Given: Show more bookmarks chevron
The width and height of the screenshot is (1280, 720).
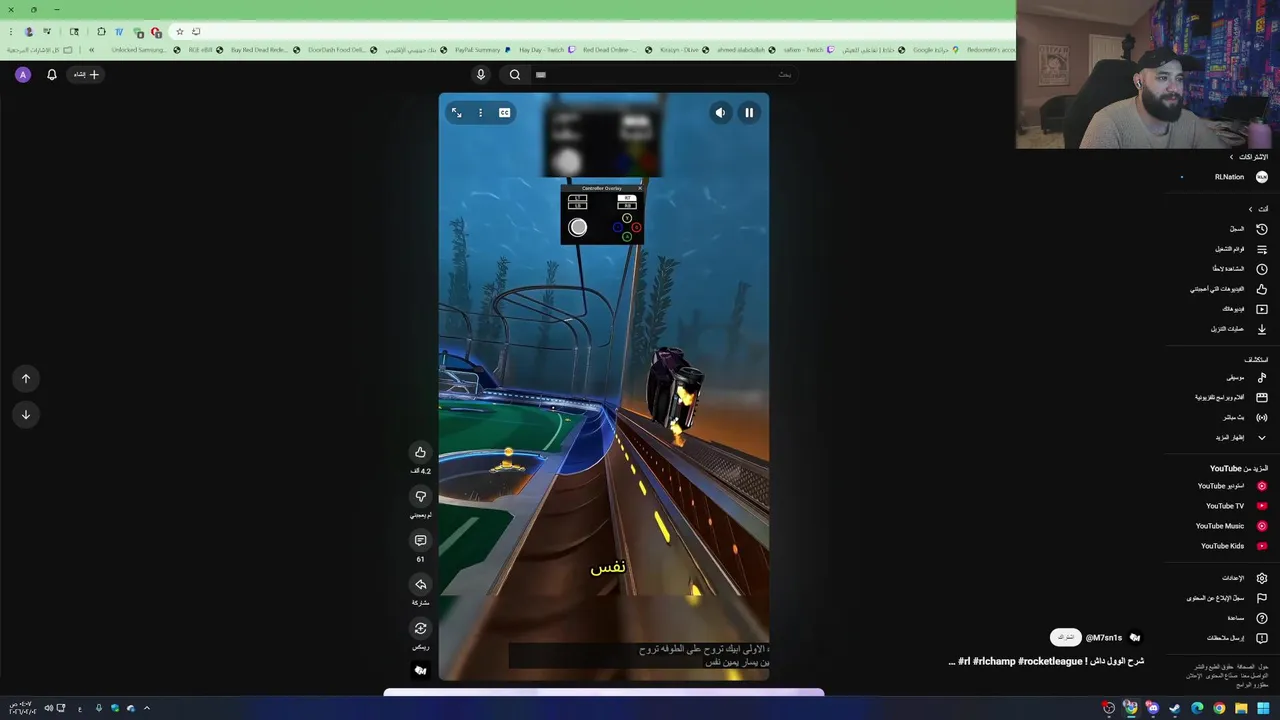Looking at the screenshot, I should click(91, 50).
